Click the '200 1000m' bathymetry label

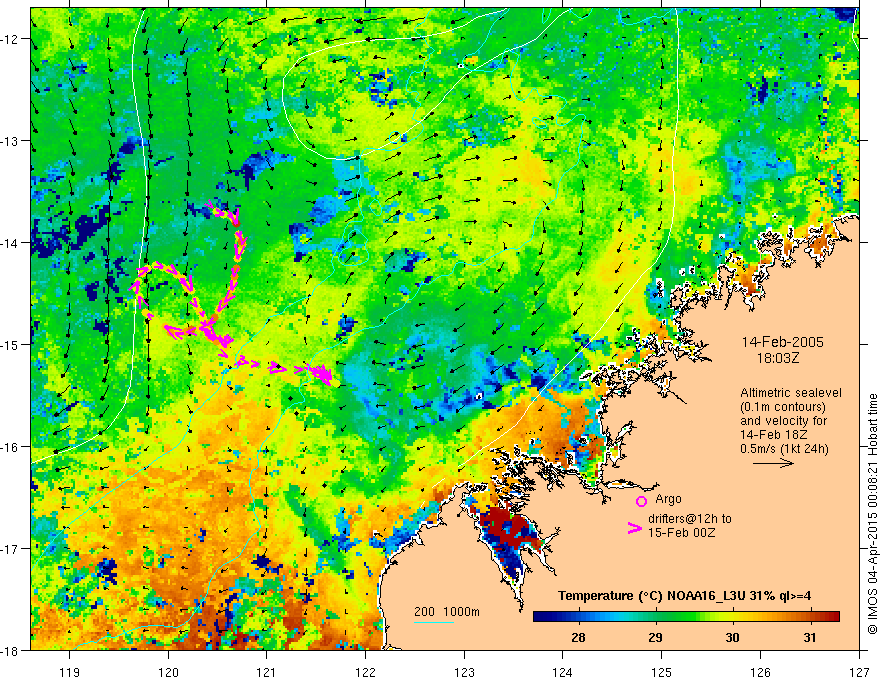tap(447, 612)
